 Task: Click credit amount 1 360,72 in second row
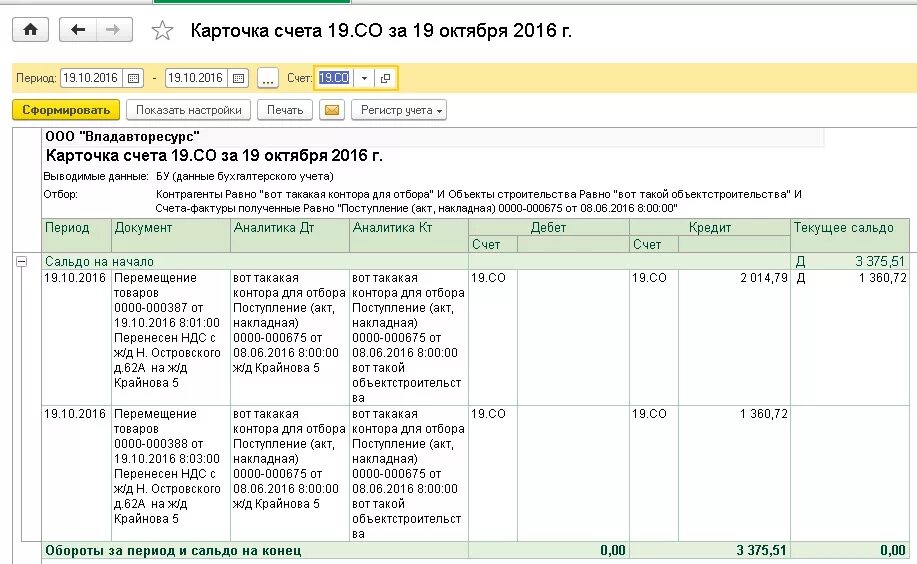point(764,414)
